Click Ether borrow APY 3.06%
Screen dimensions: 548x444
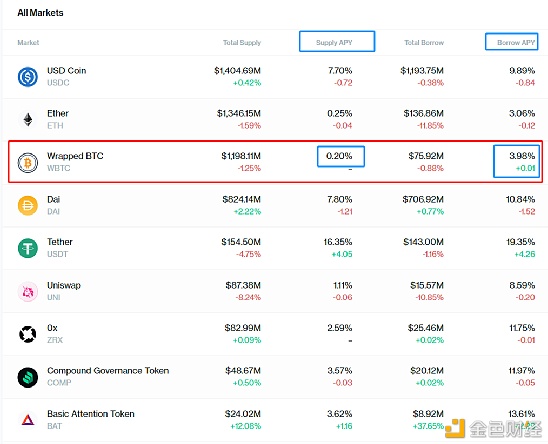coord(522,113)
